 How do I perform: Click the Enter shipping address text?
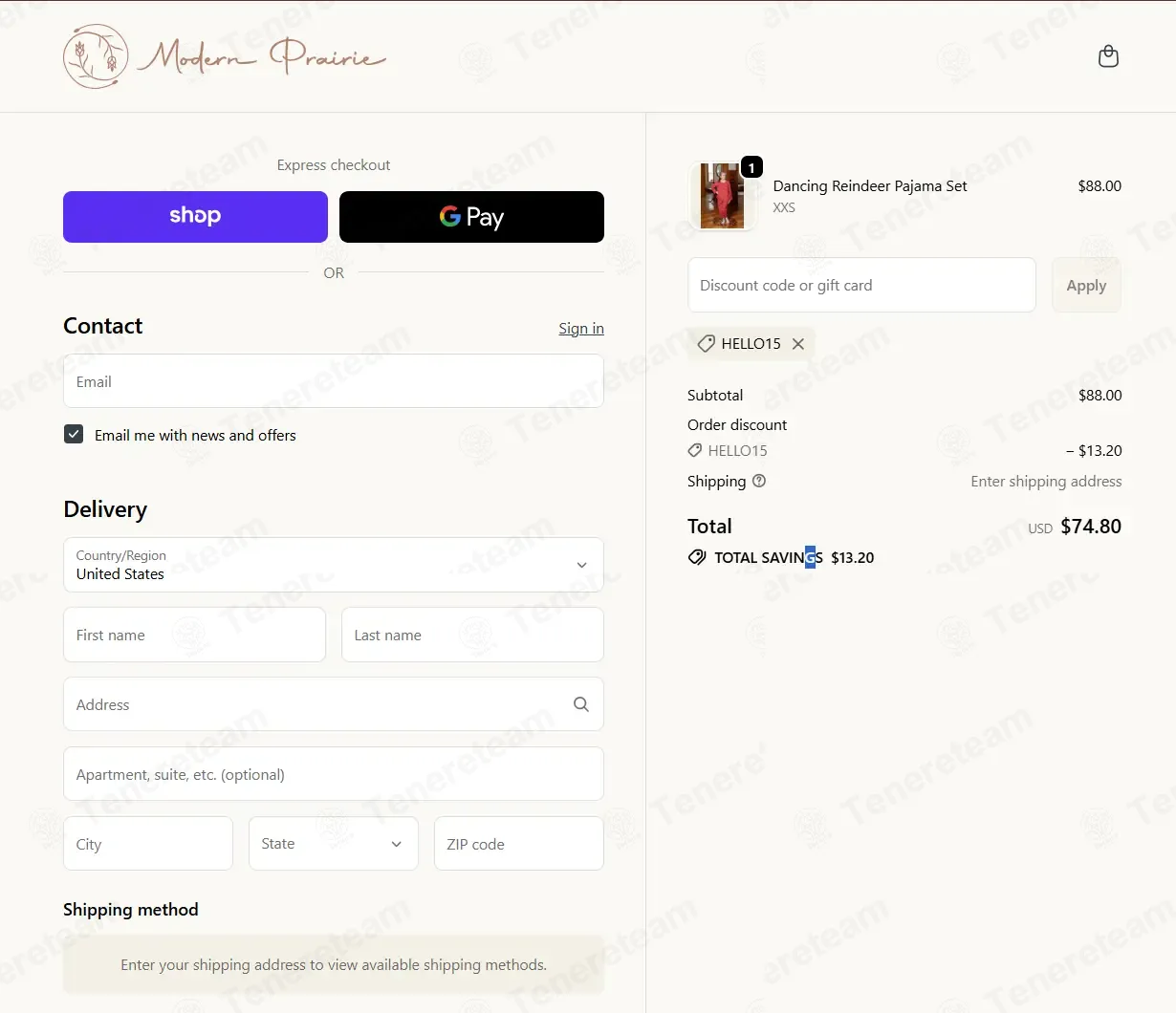(1046, 482)
